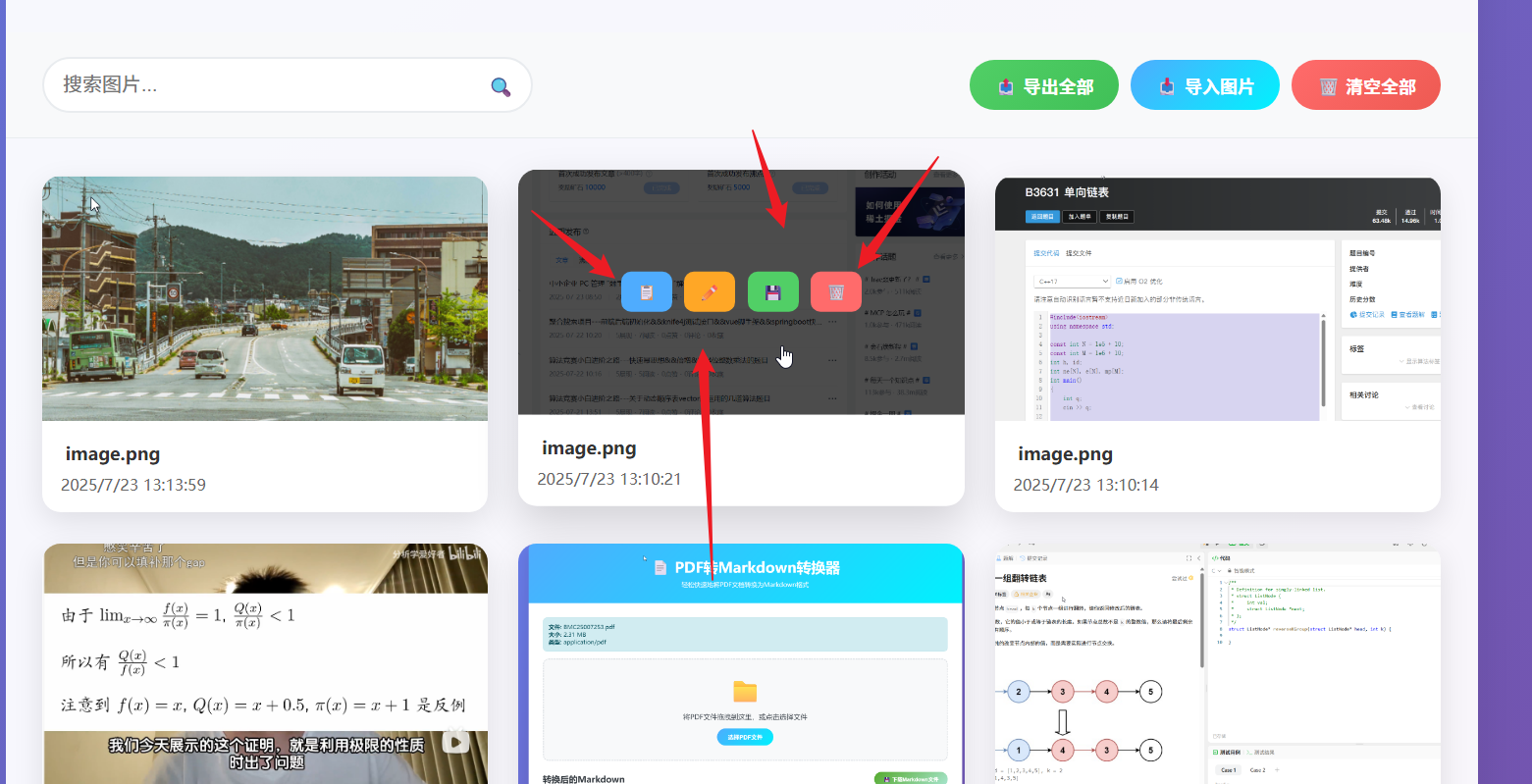
Task: Open the PDF转Markdown转换器 screenshot thumbnail
Action: click(x=742, y=663)
